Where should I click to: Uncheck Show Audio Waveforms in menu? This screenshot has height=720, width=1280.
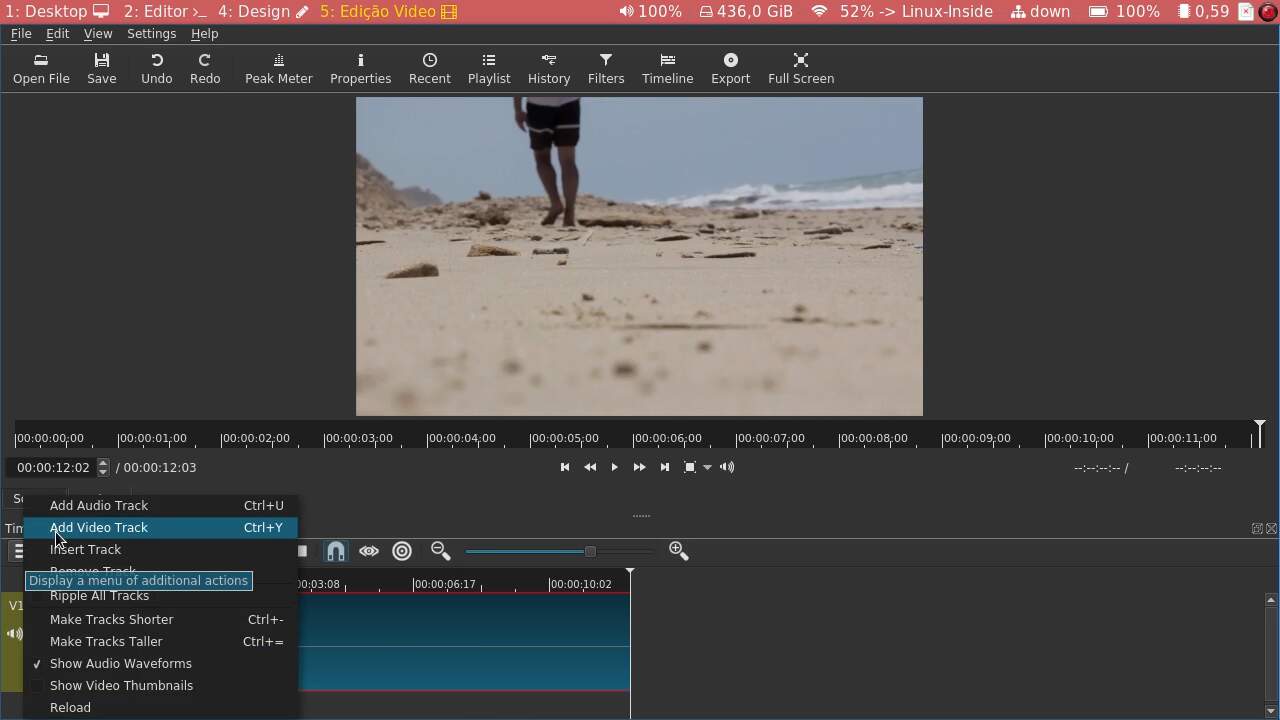point(120,663)
